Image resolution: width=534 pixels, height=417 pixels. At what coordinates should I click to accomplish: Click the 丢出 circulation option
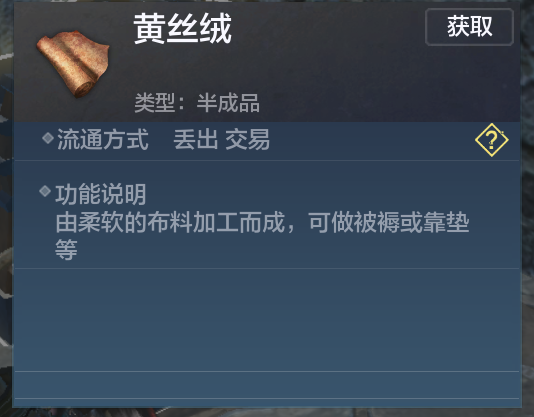pos(195,139)
